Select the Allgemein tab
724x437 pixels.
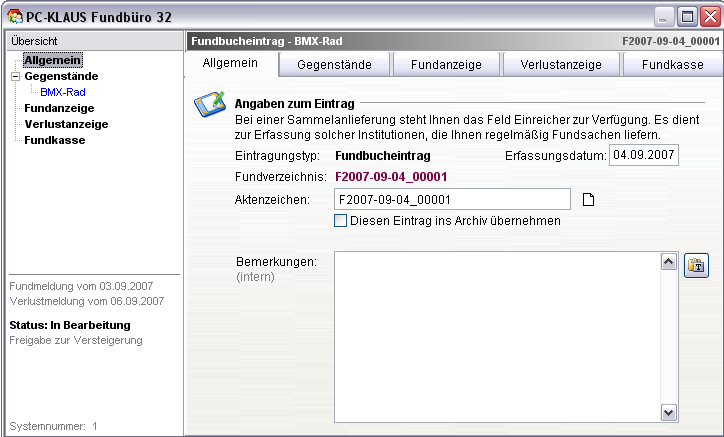click(230, 63)
